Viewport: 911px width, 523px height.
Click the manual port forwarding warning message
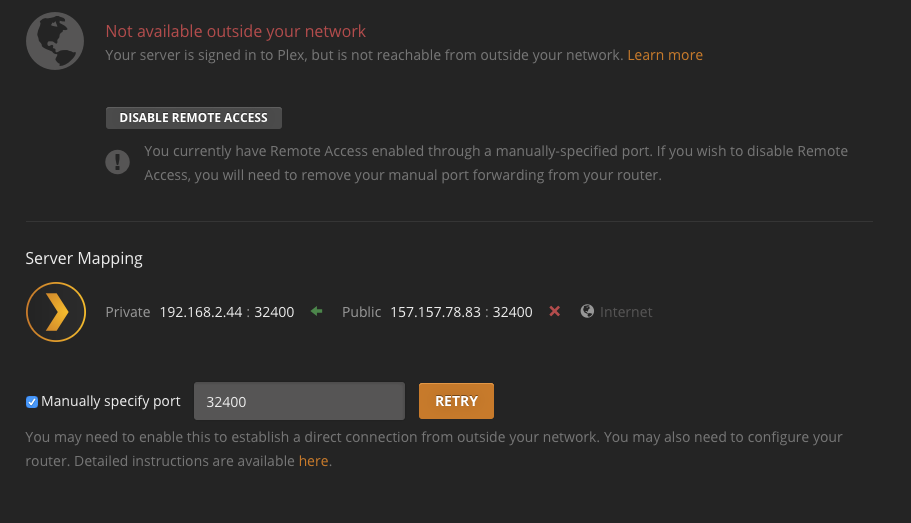496,163
